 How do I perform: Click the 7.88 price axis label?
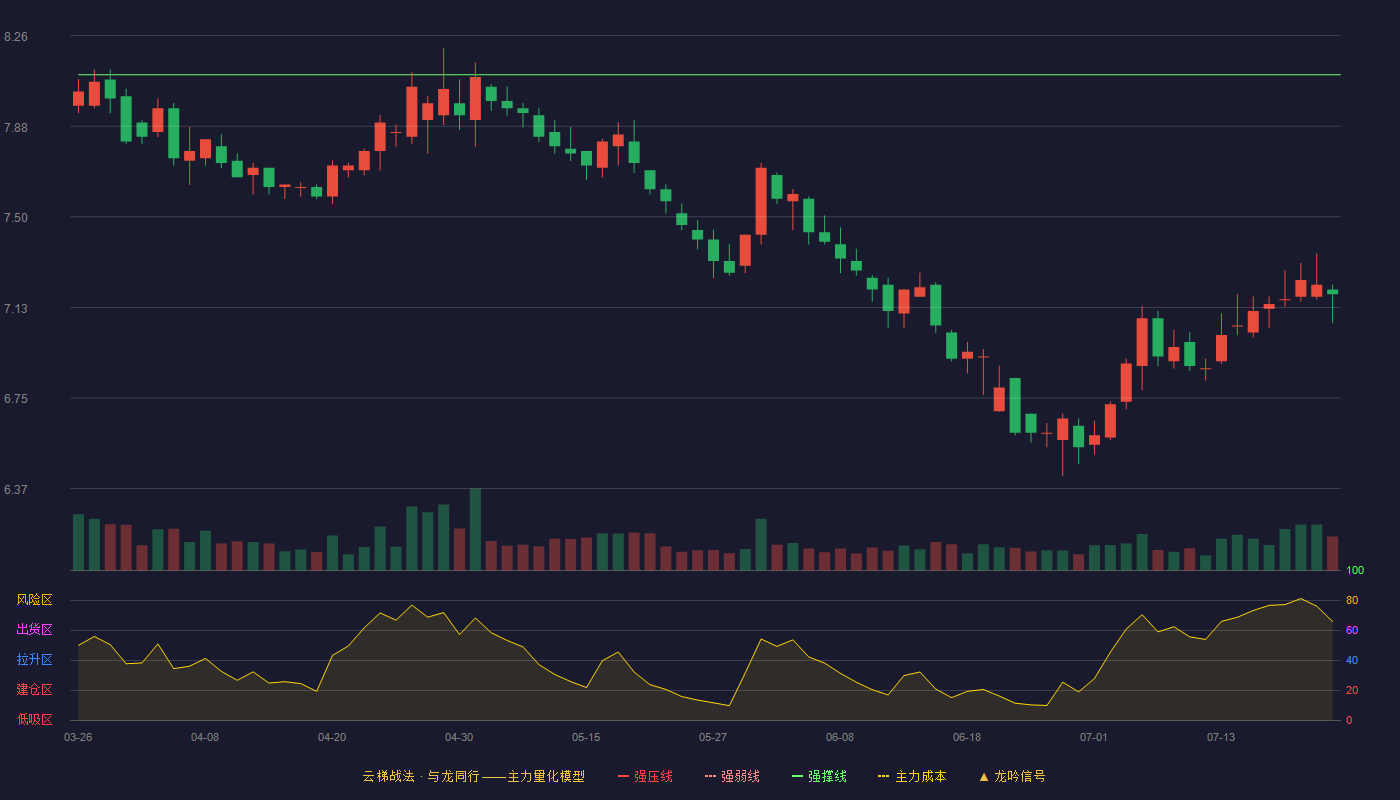pos(16,128)
